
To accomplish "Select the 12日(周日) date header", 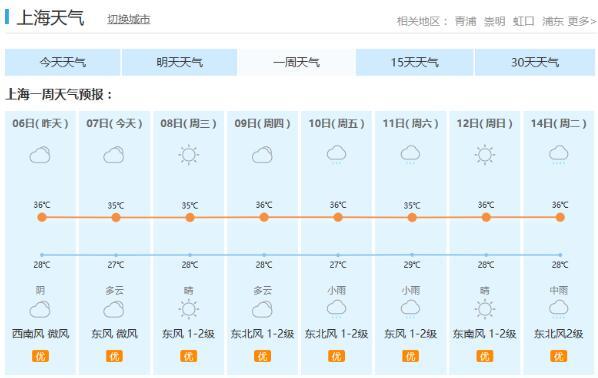I will tap(484, 123).
